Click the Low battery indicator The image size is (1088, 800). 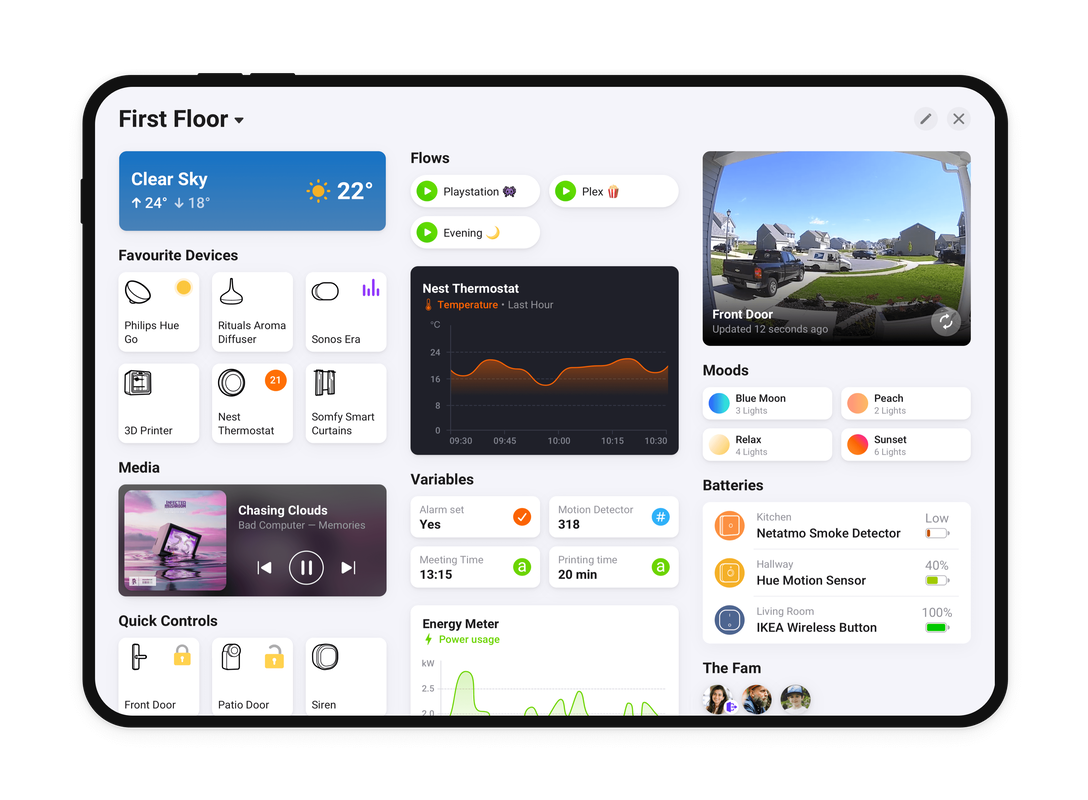click(937, 533)
